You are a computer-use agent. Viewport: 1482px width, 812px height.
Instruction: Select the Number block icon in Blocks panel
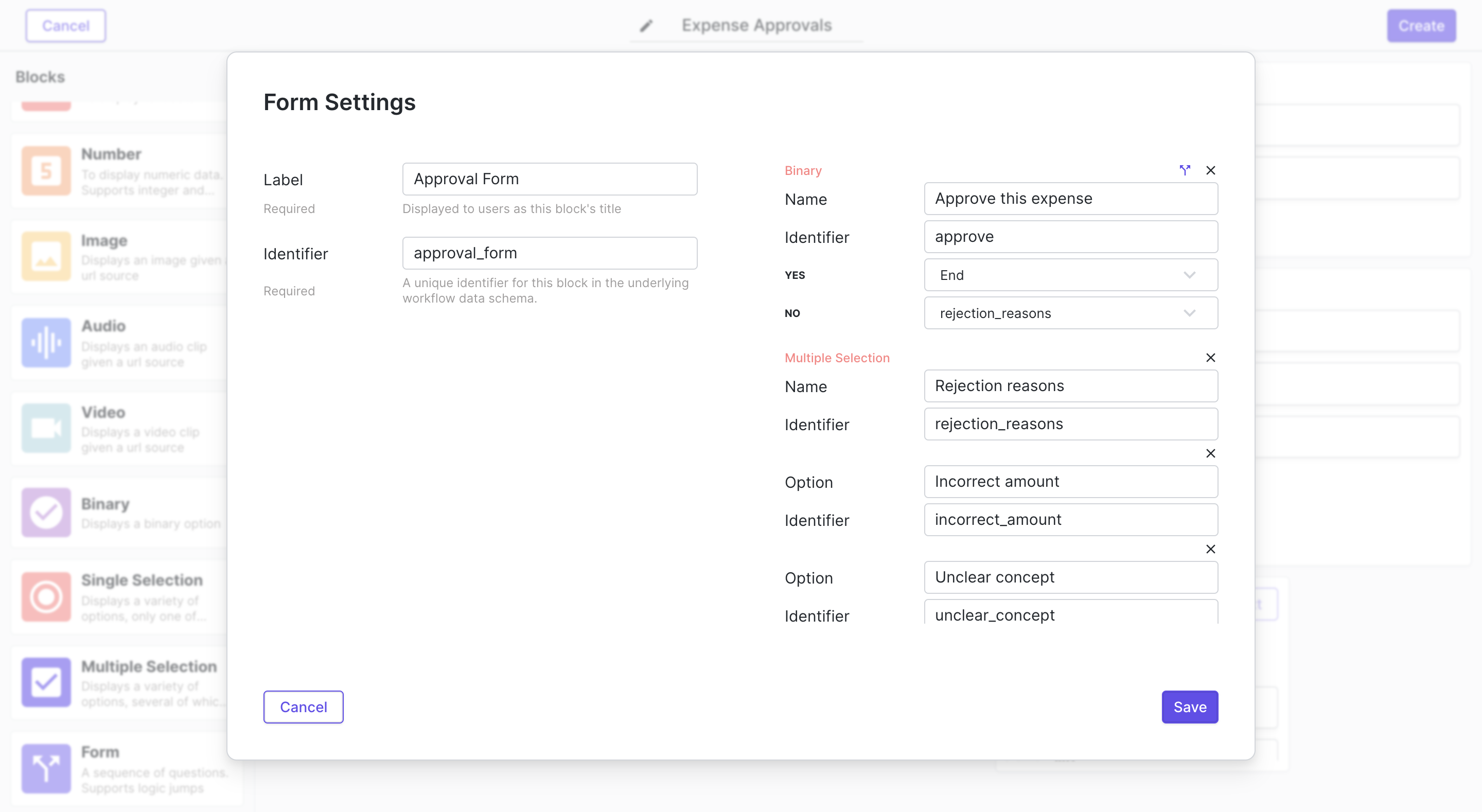(46, 170)
